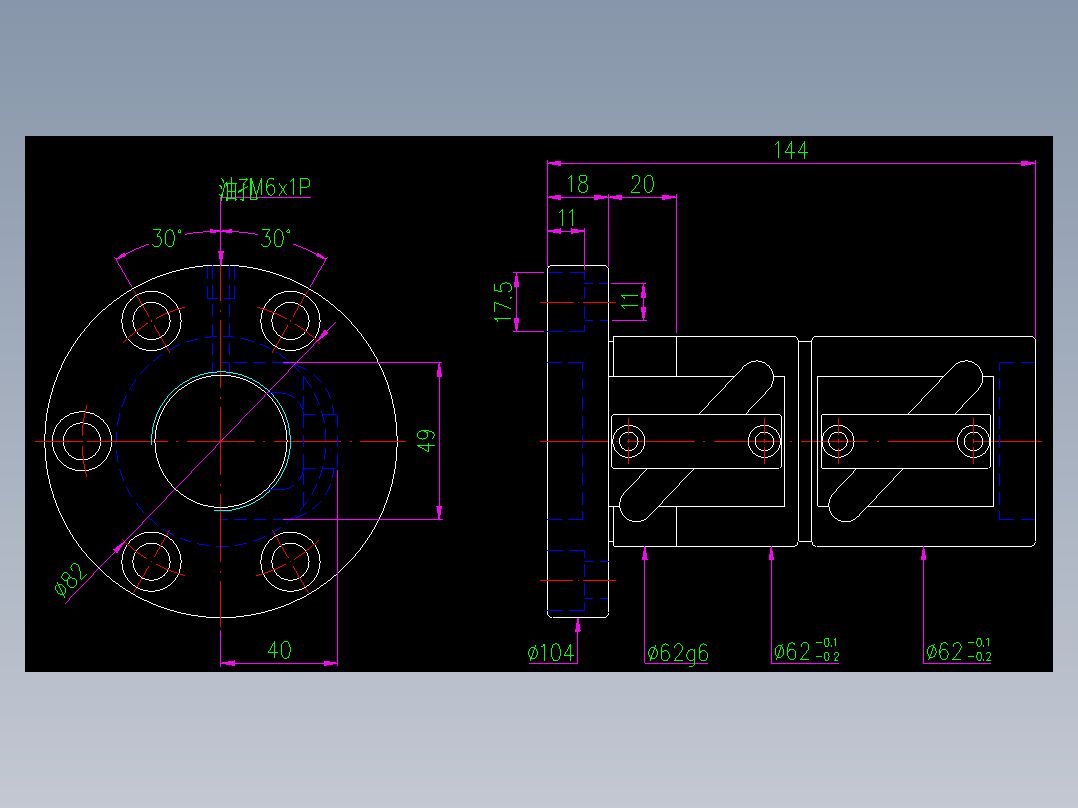Click the 20 dimension label
1078x808 pixels.
tap(644, 184)
